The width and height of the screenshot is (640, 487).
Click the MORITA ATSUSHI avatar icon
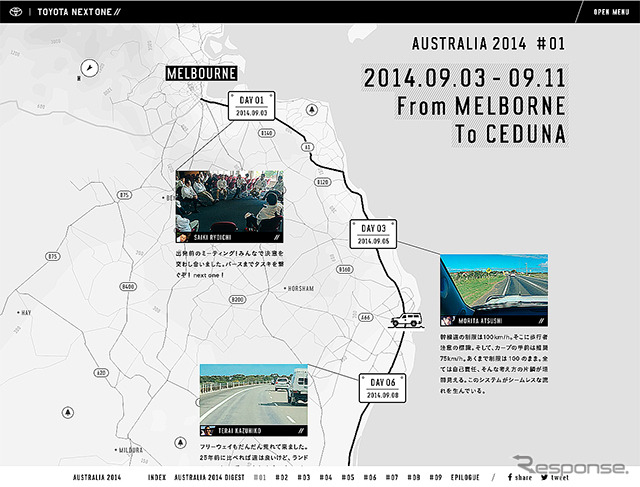click(x=447, y=321)
